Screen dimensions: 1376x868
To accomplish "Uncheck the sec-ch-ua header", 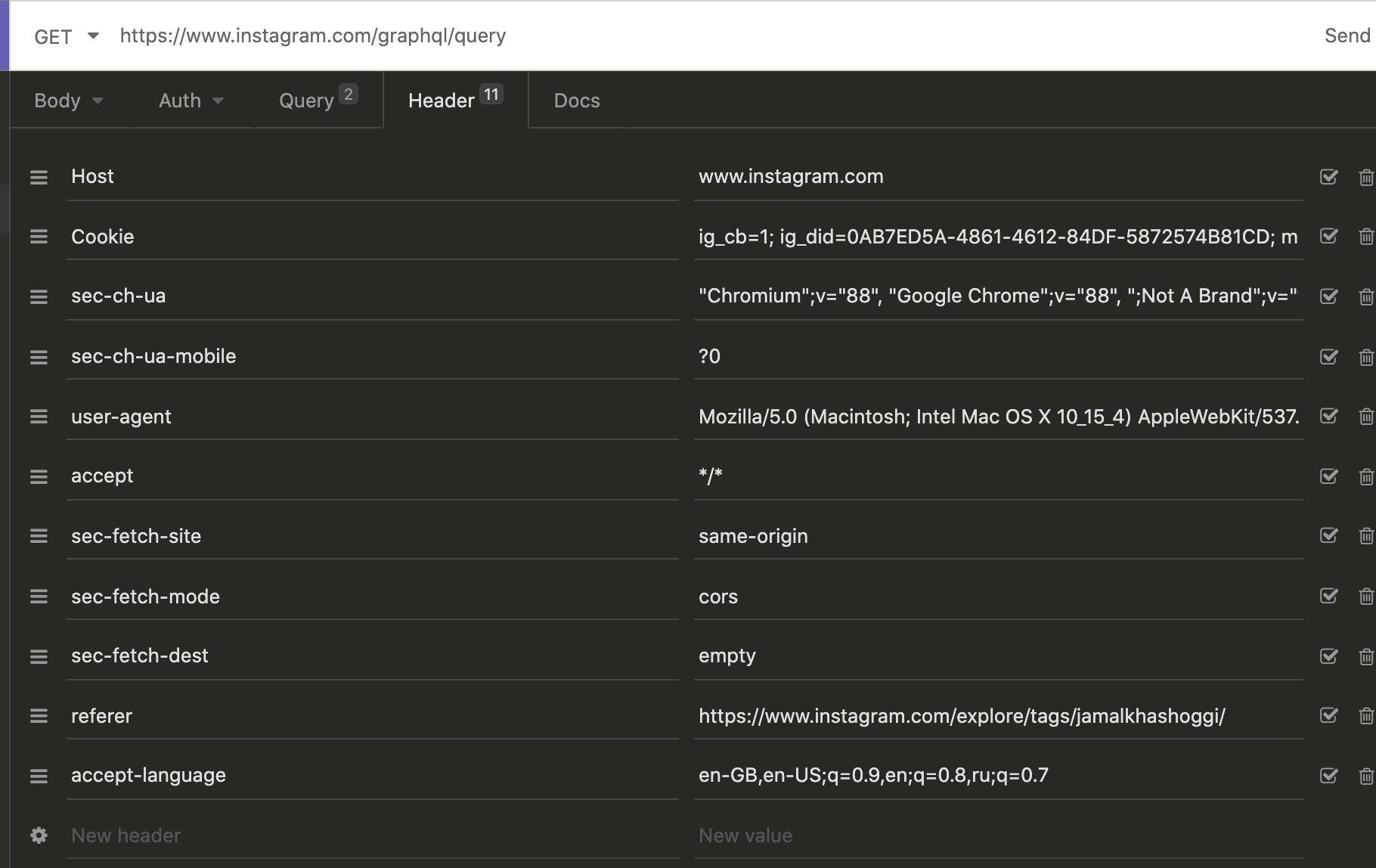I will [1328, 296].
